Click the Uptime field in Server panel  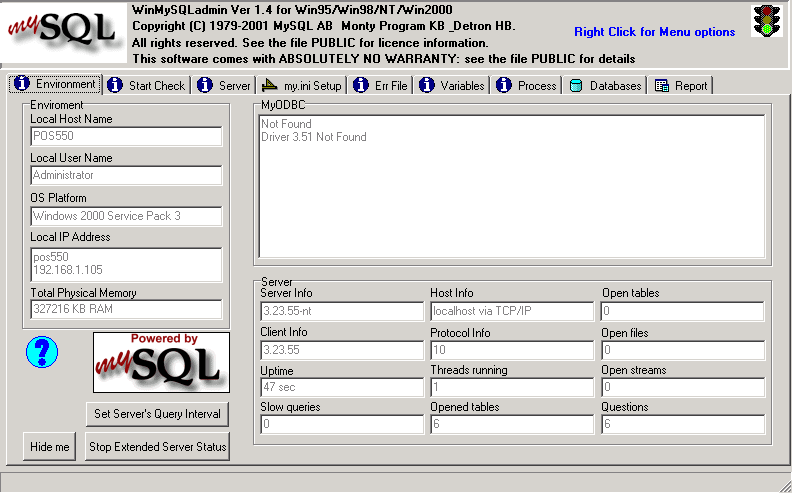(x=342, y=387)
